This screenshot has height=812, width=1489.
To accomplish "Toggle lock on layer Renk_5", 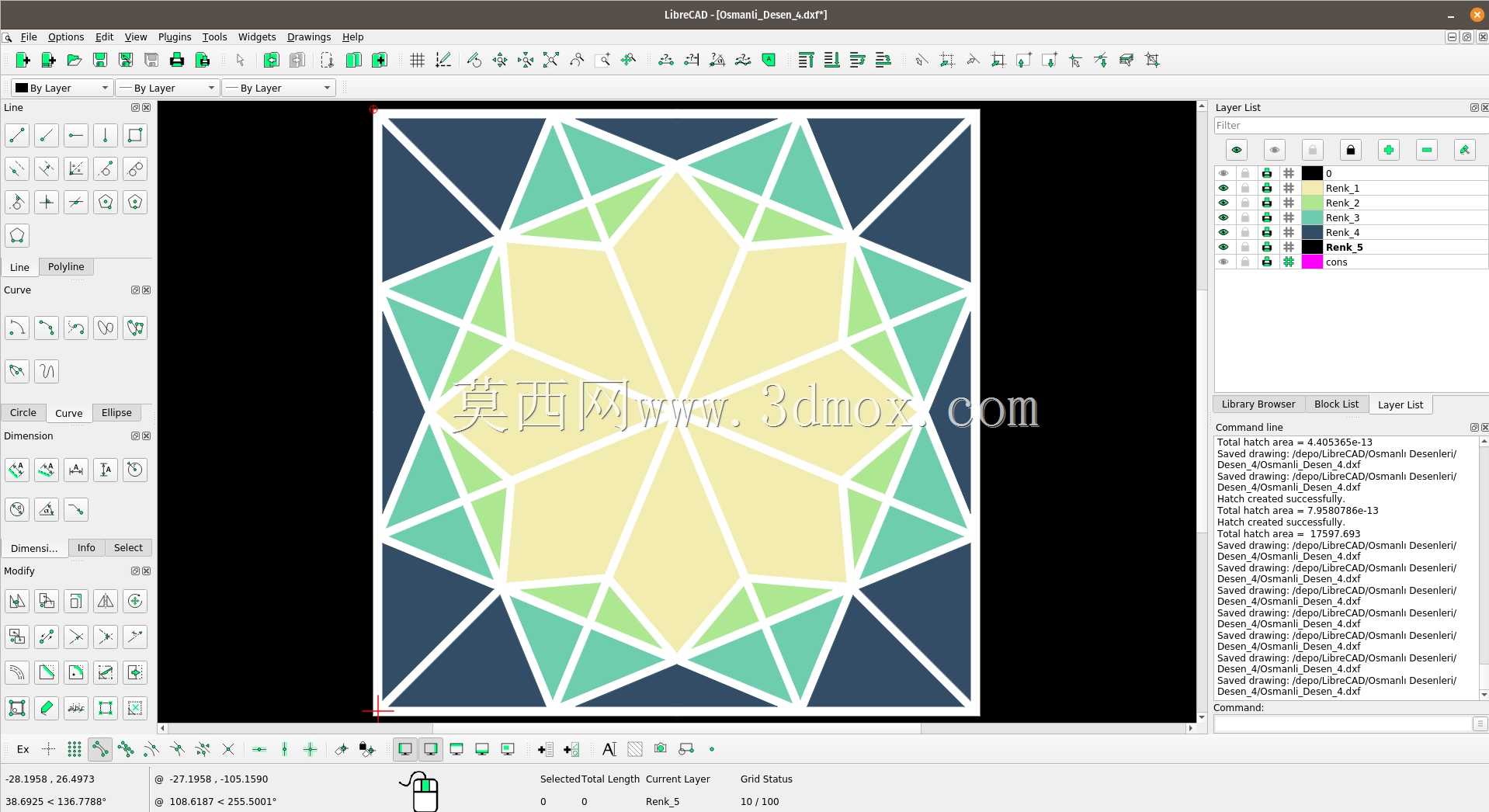I will tap(1245, 247).
